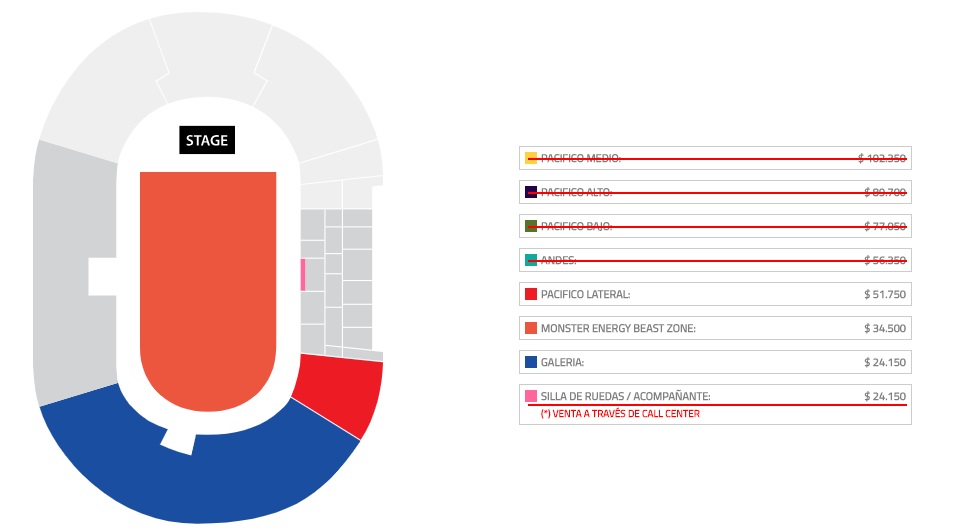This screenshot has height=530, width=955.
Task: Click the orange Monster Energy legend swatch
Action: 531,328
